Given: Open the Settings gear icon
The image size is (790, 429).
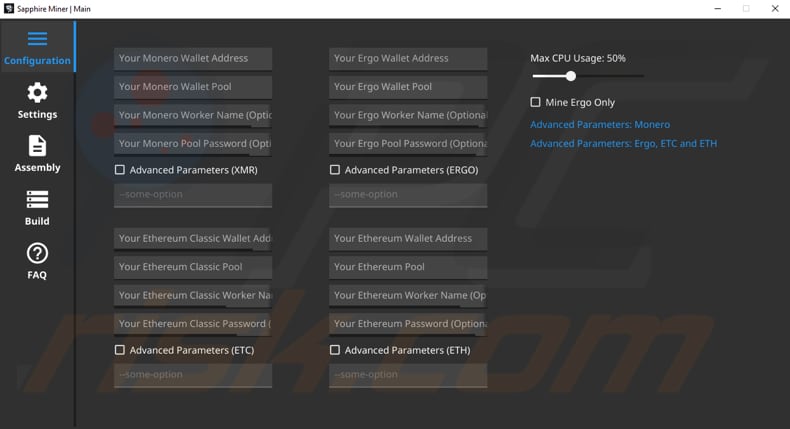Looking at the screenshot, I should tap(37, 93).
